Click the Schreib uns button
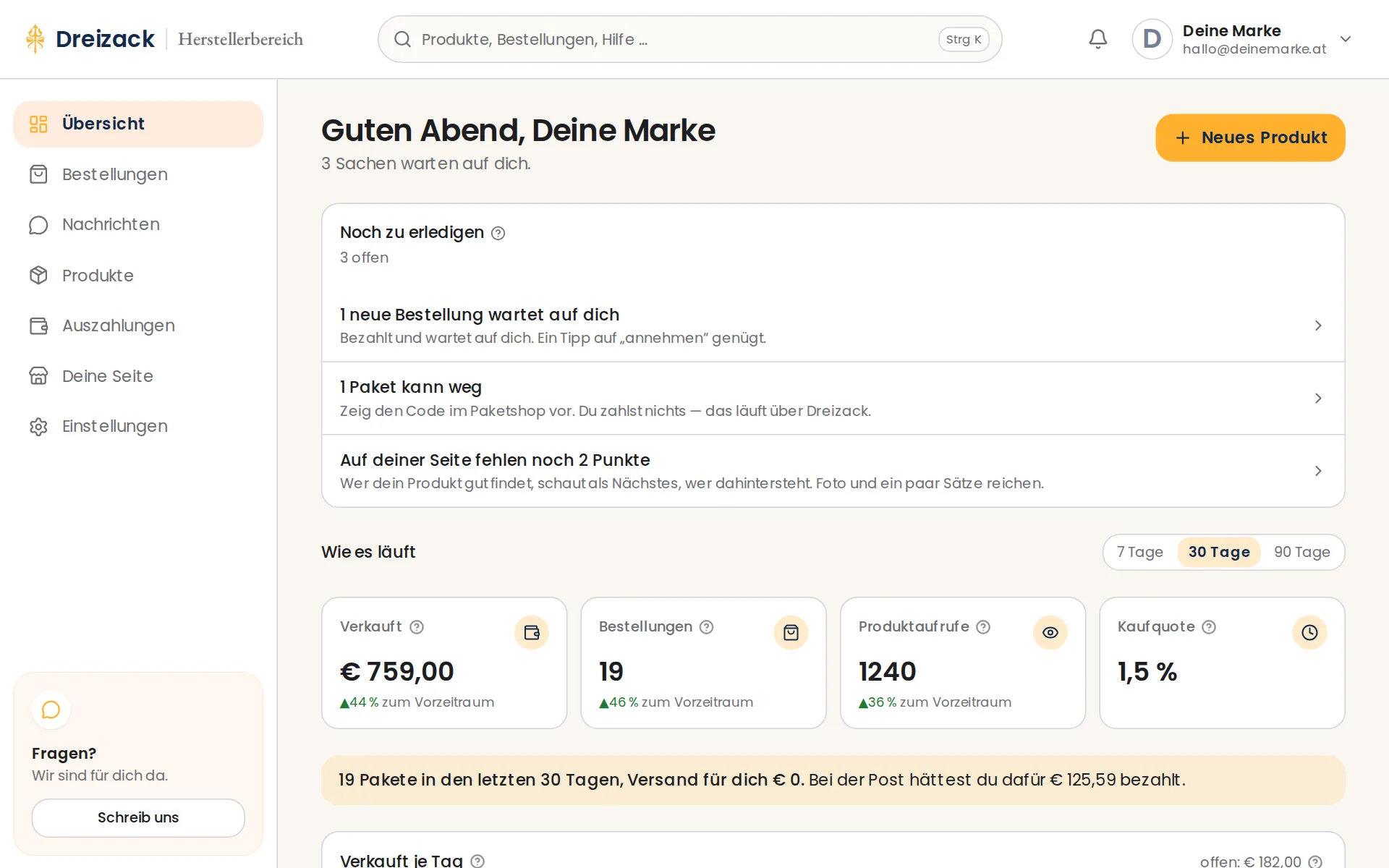1389x868 pixels. click(138, 818)
